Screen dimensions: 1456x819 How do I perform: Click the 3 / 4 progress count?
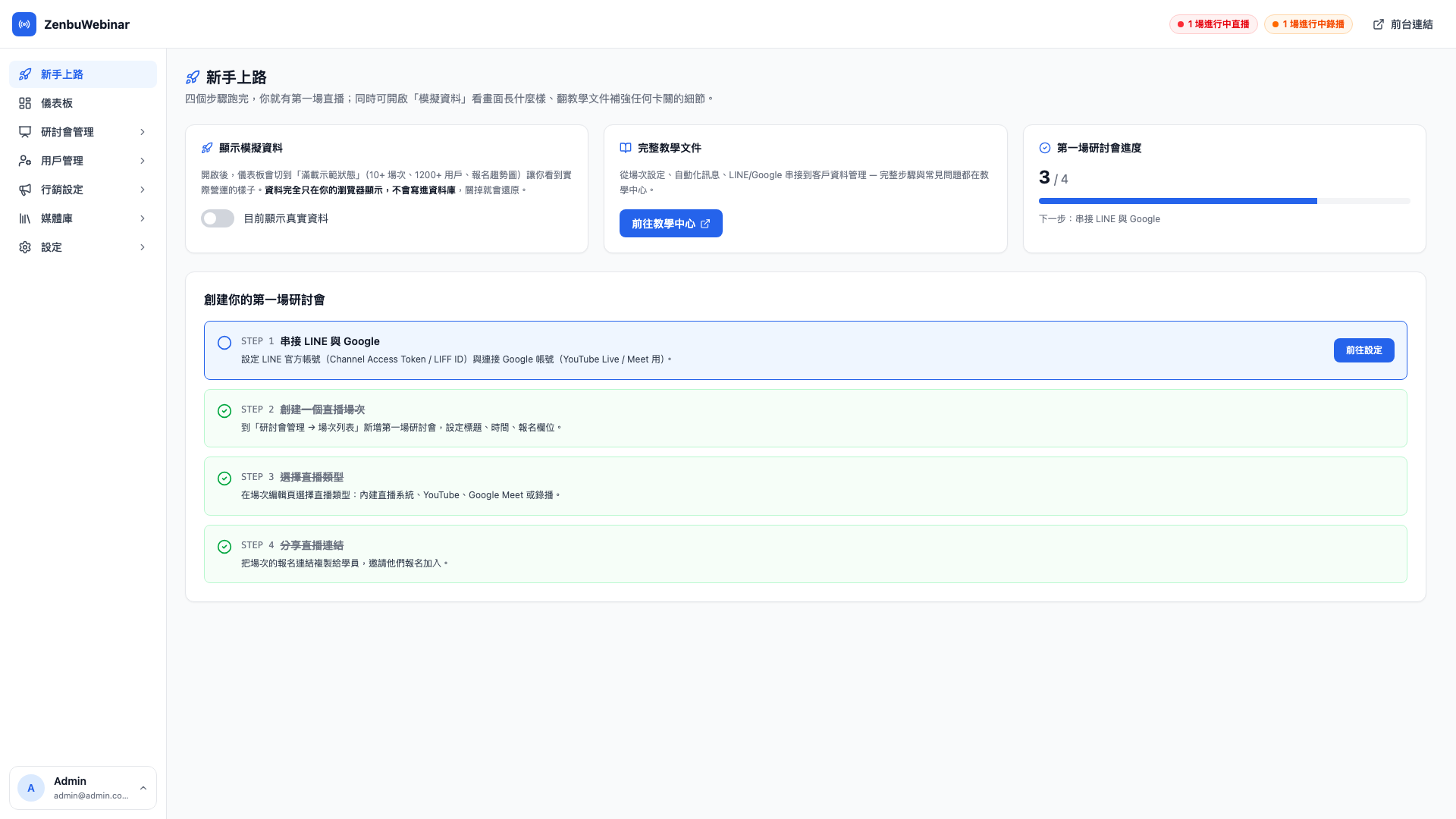pyautogui.click(x=1053, y=177)
